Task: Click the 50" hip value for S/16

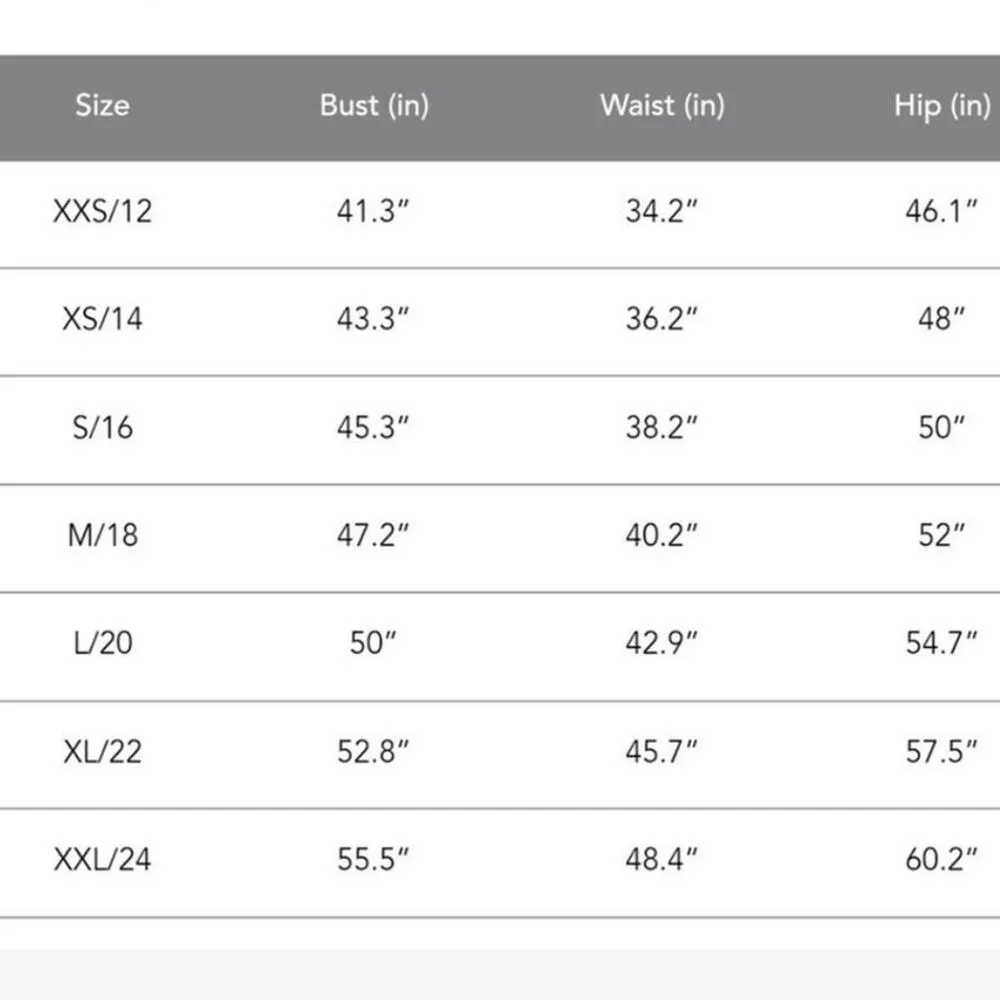Action: [941, 427]
